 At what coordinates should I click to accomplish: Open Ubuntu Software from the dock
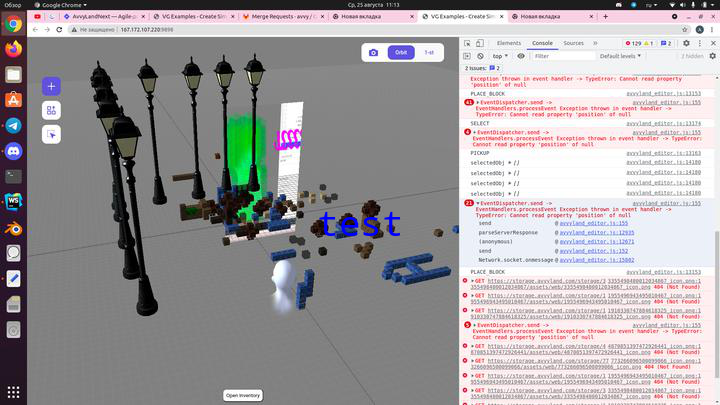[13, 100]
